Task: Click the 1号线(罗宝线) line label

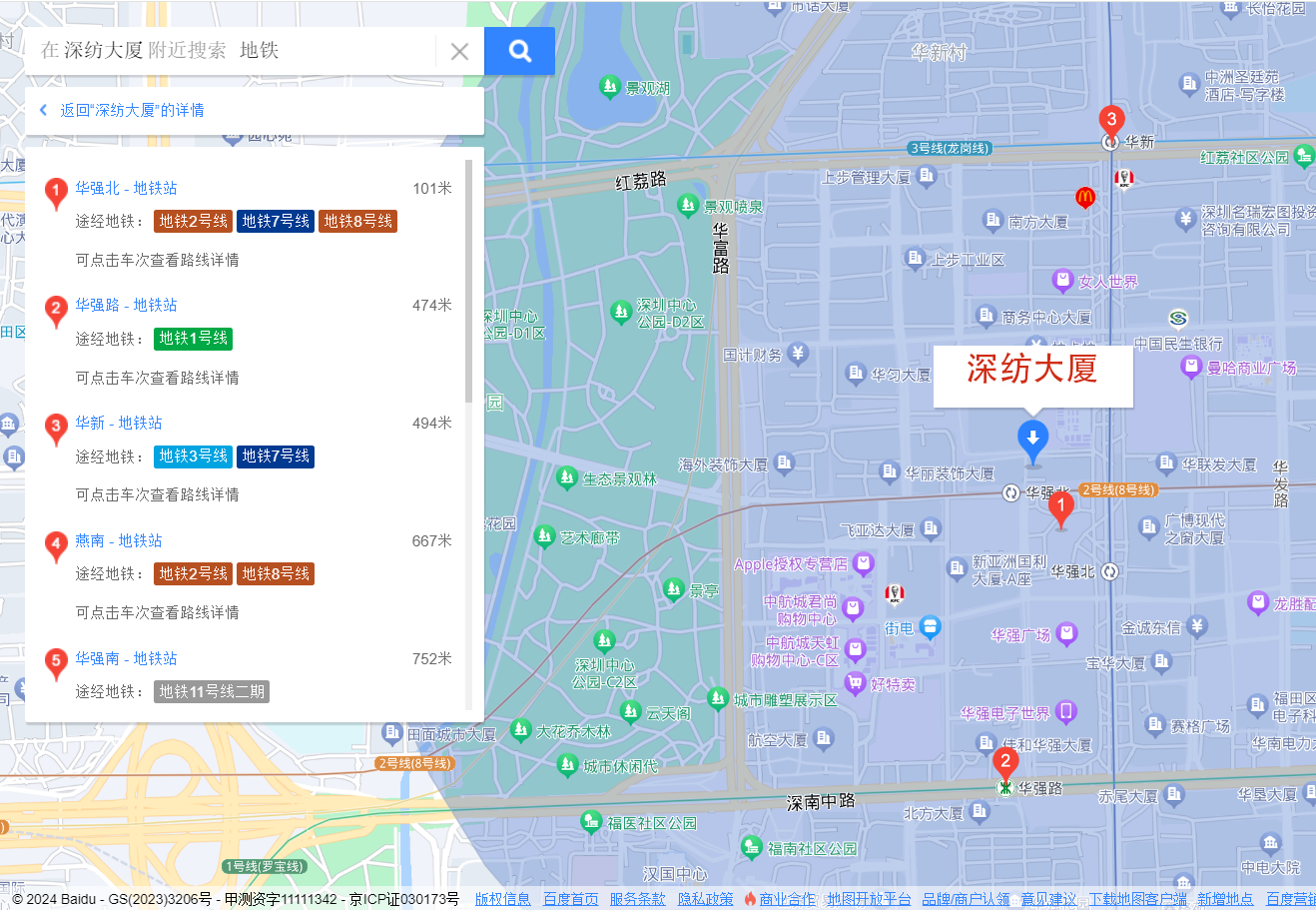Action: pos(265,866)
